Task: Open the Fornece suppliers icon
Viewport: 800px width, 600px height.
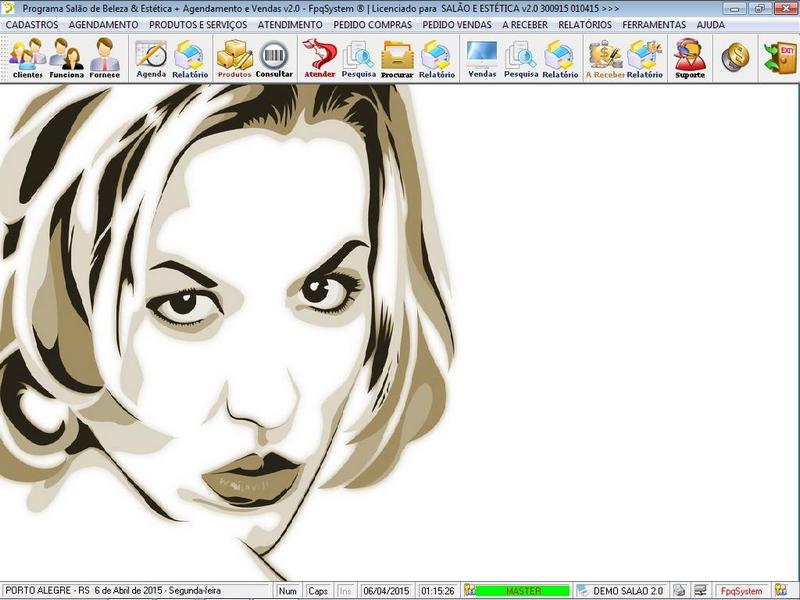Action: [x=104, y=58]
